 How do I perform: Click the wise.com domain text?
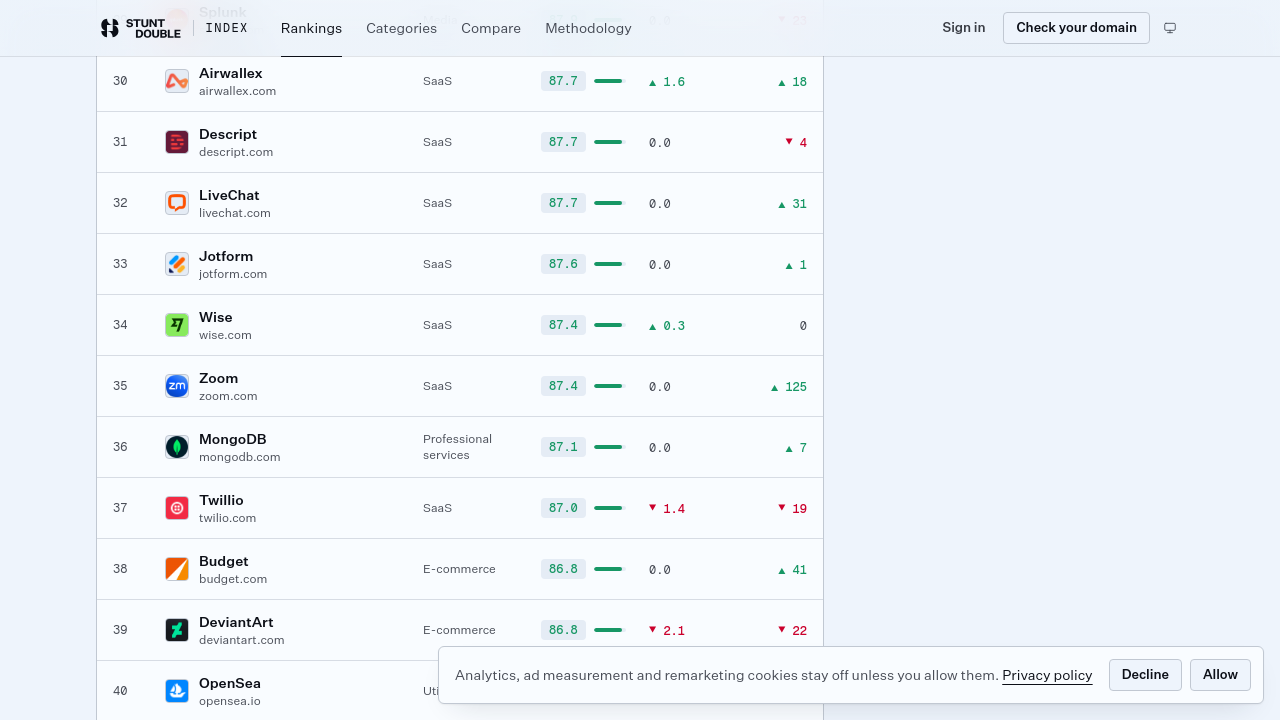click(225, 335)
